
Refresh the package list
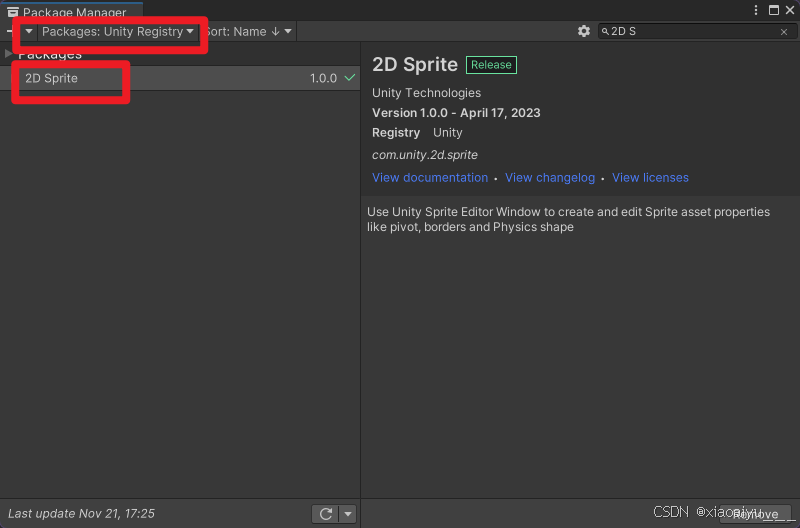click(326, 514)
